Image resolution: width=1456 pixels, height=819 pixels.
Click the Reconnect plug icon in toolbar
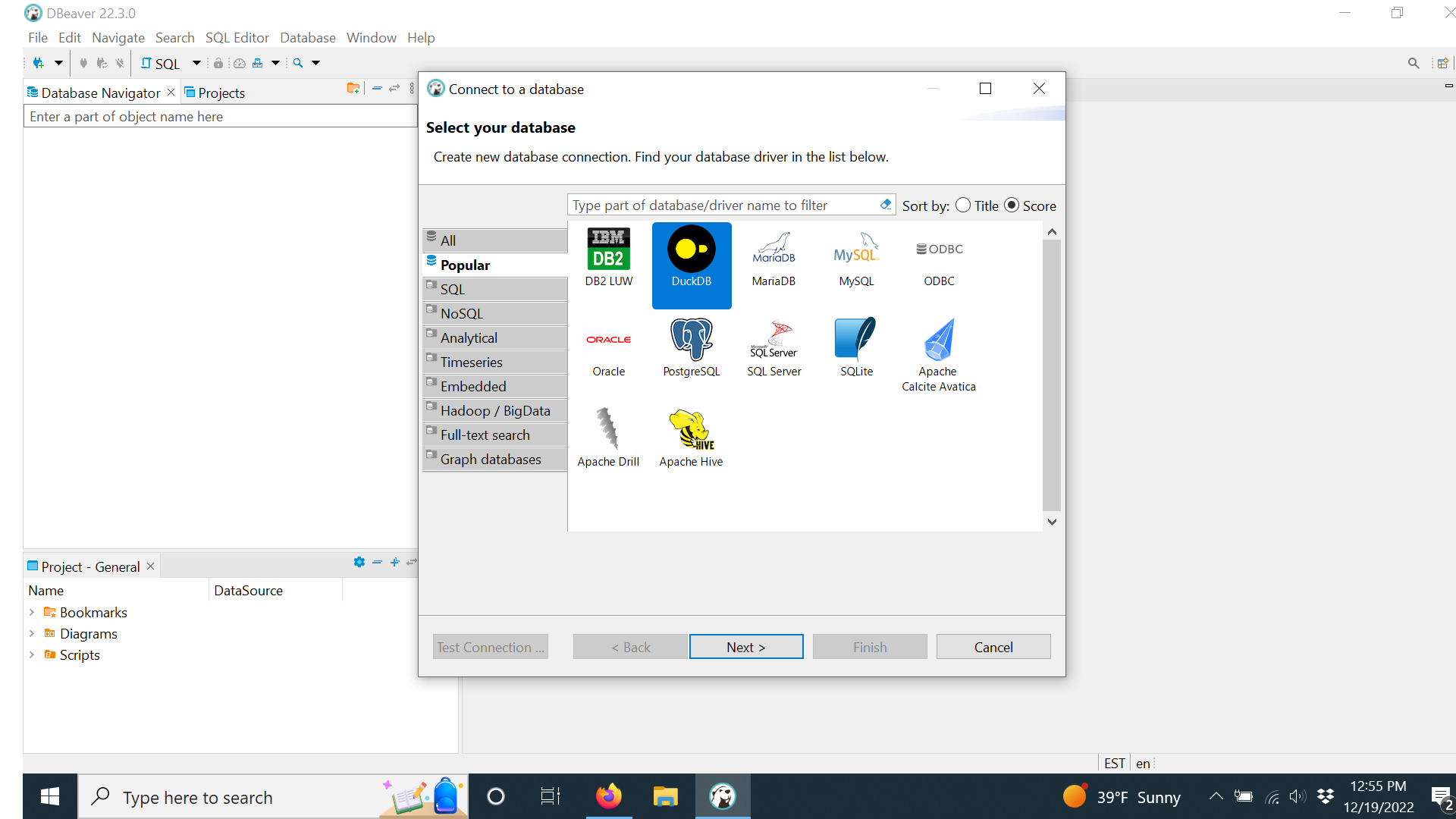(x=102, y=63)
